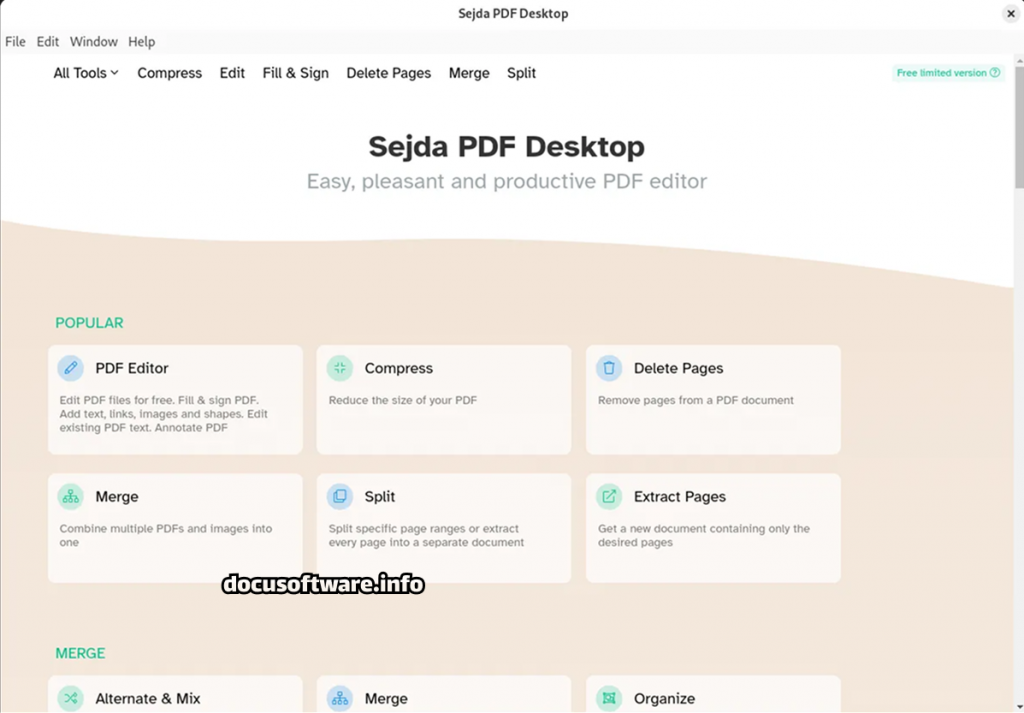Click the Free limited version badge

(947, 73)
